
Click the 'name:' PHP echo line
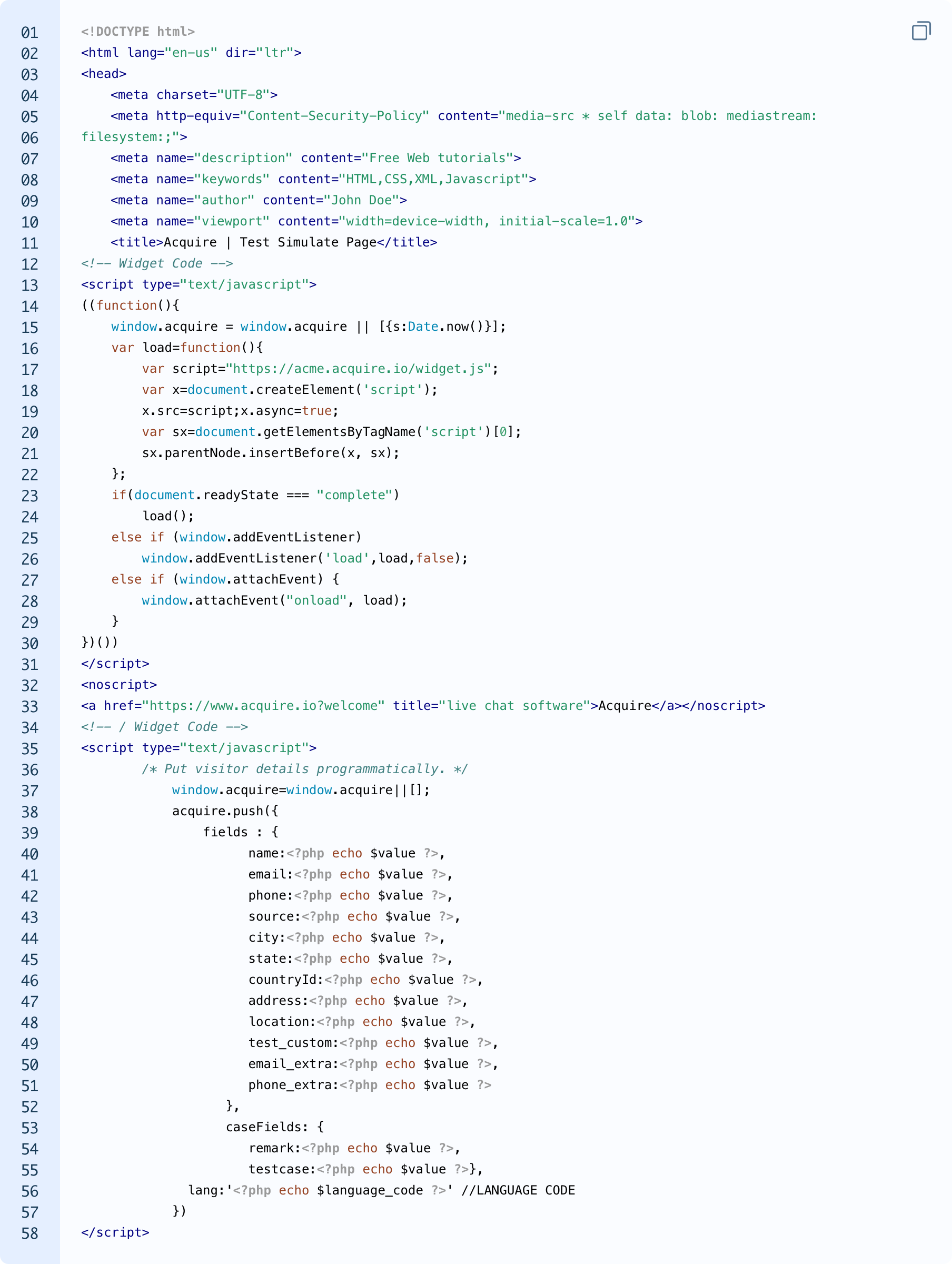tap(347, 854)
